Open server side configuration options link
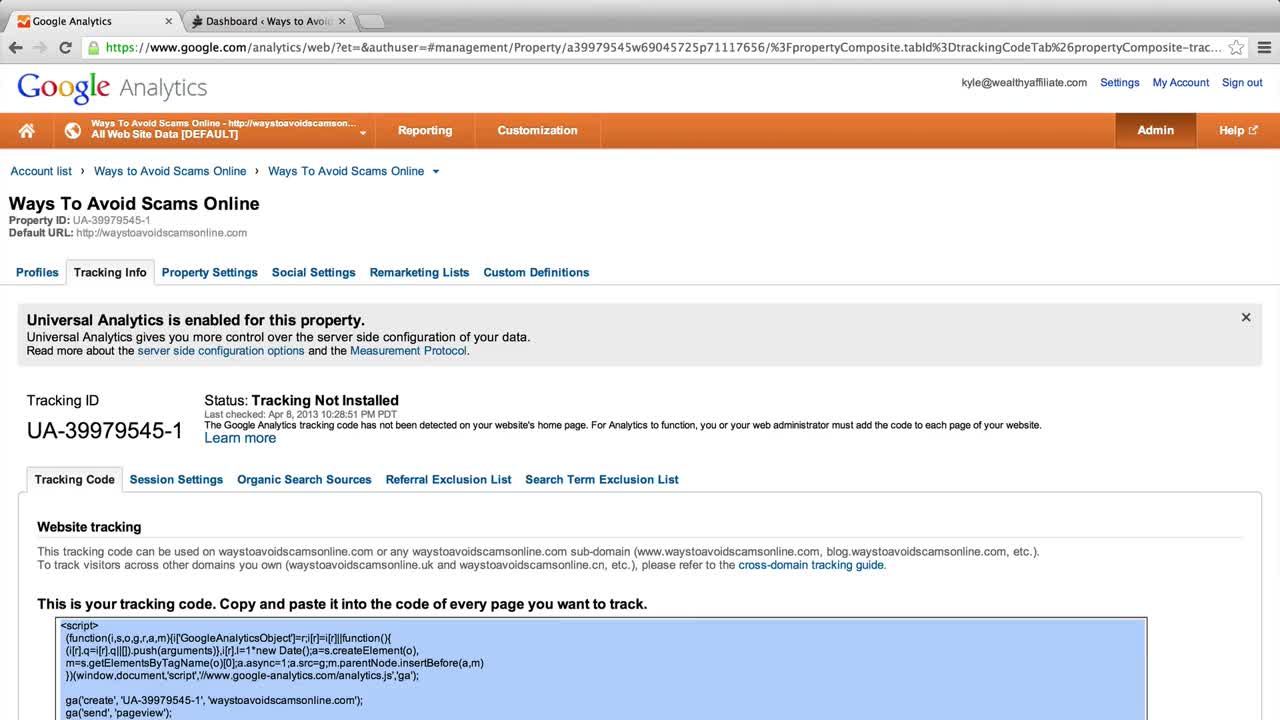 (x=221, y=351)
